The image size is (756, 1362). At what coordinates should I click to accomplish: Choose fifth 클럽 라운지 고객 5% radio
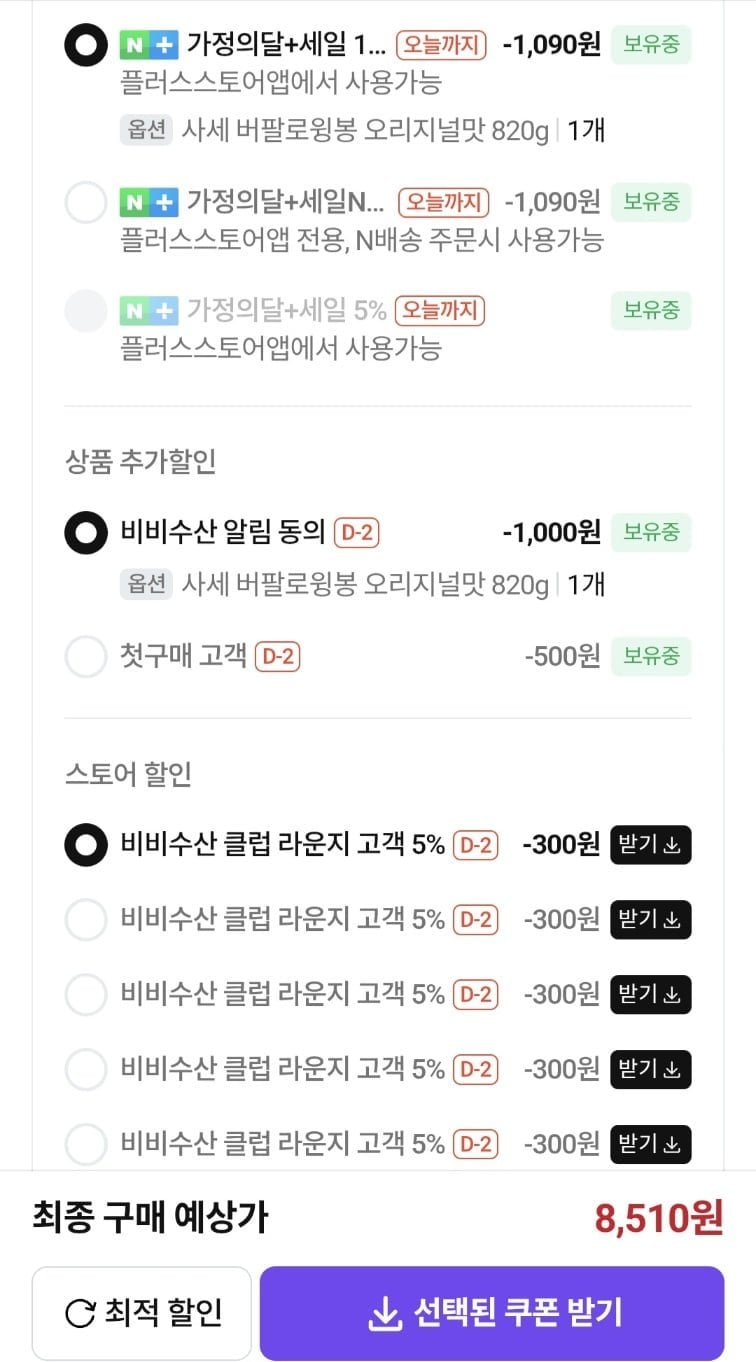click(85, 1144)
